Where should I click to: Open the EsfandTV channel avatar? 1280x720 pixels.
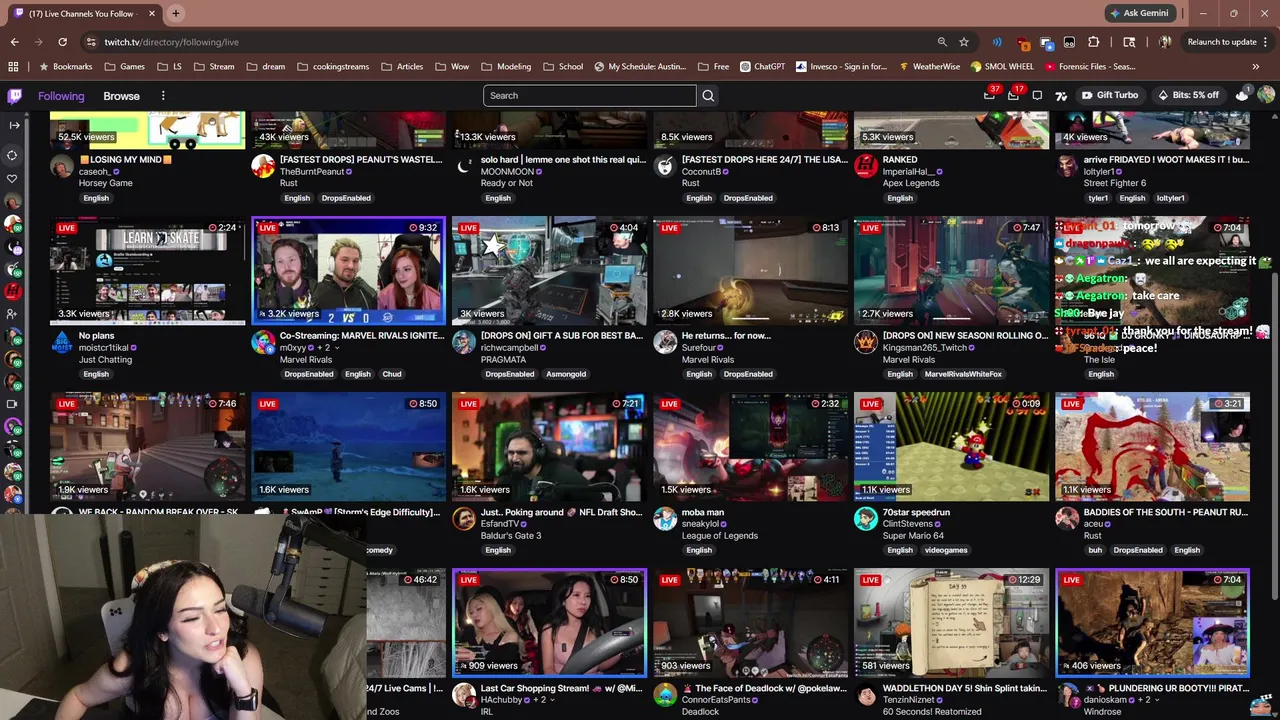click(x=464, y=518)
